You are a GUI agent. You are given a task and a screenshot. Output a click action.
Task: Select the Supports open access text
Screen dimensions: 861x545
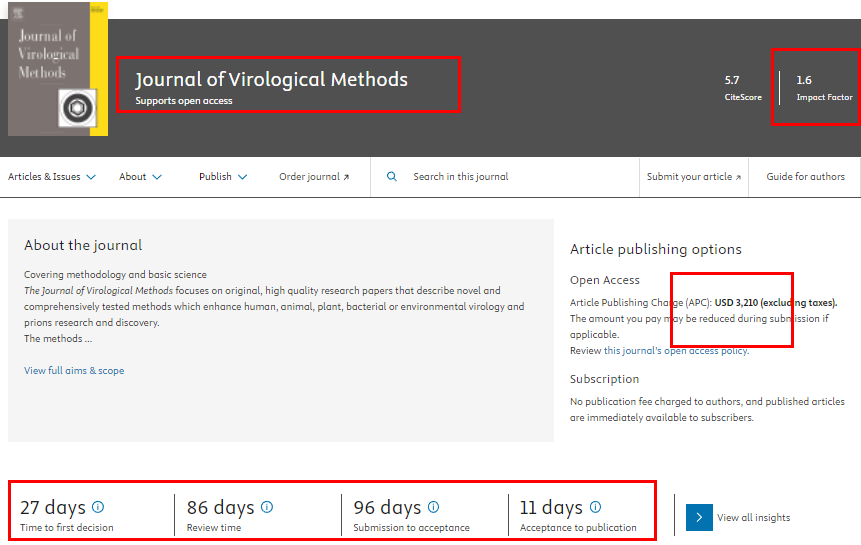[x=184, y=101]
